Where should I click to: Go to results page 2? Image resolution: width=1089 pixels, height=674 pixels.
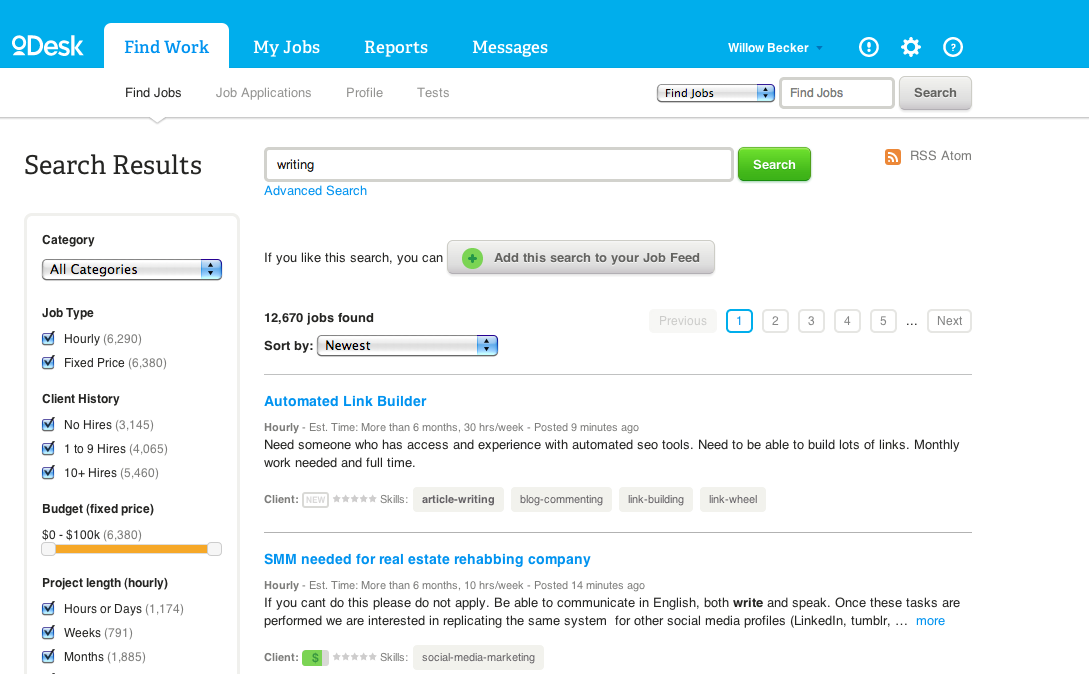point(775,321)
